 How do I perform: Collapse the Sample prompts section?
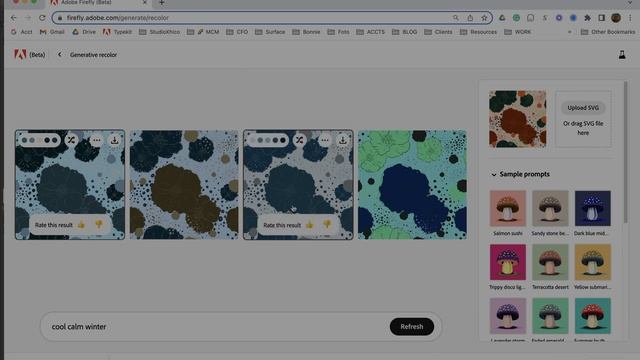[x=493, y=174]
